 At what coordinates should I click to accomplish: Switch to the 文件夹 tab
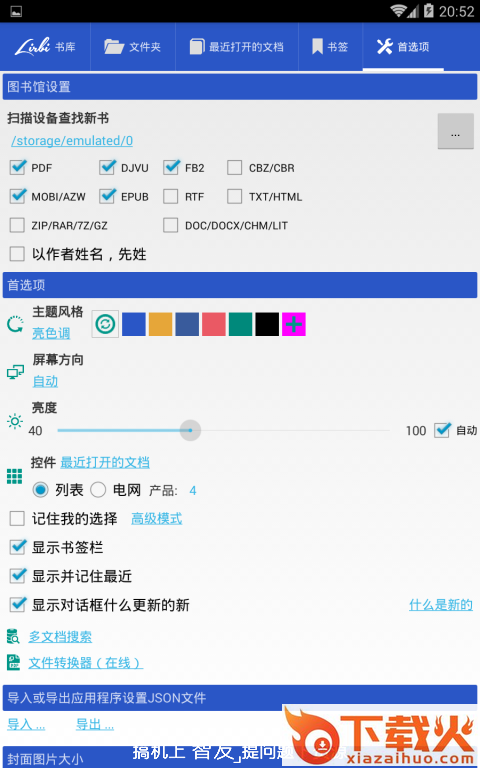point(133,47)
